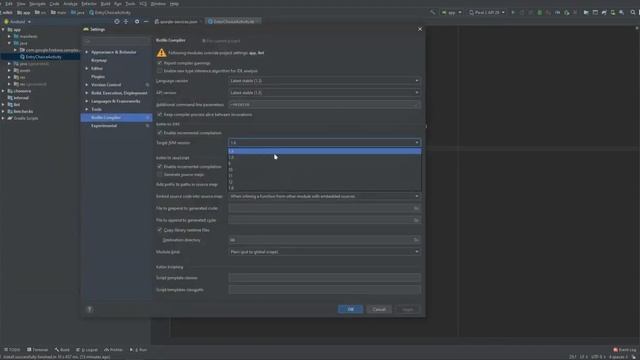Open the Build menu
This screenshot has height=360, width=640.
(x=105, y=4)
